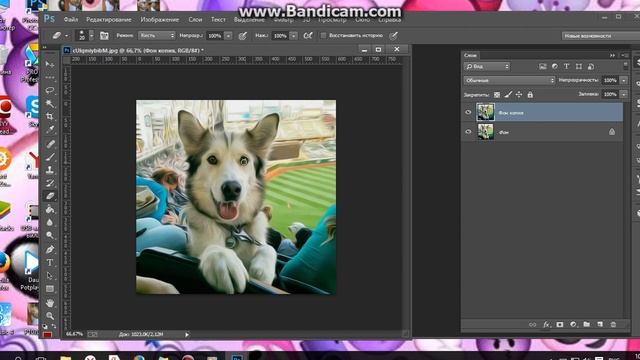Toggle smart object layer filter

point(591,67)
